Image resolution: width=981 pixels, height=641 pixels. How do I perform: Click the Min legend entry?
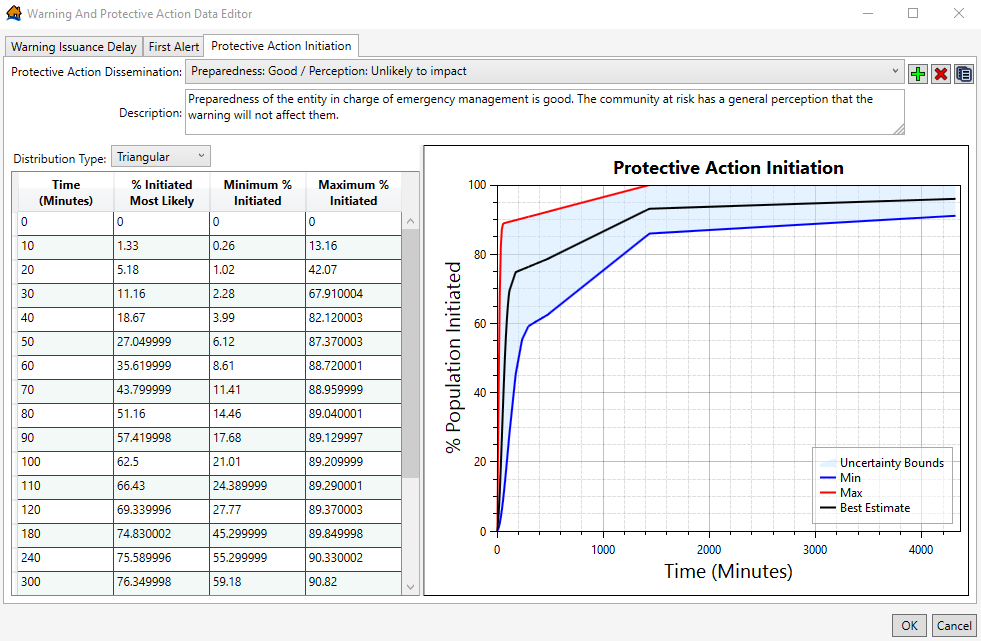click(840, 478)
